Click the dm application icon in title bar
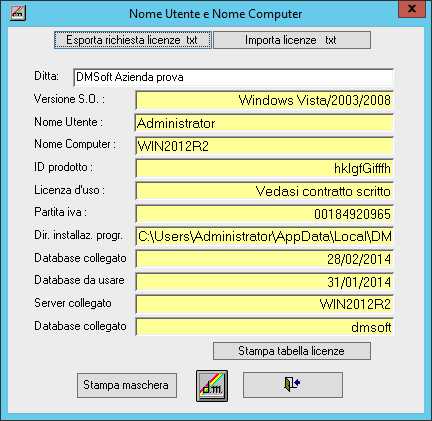 [x=17, y=13]
